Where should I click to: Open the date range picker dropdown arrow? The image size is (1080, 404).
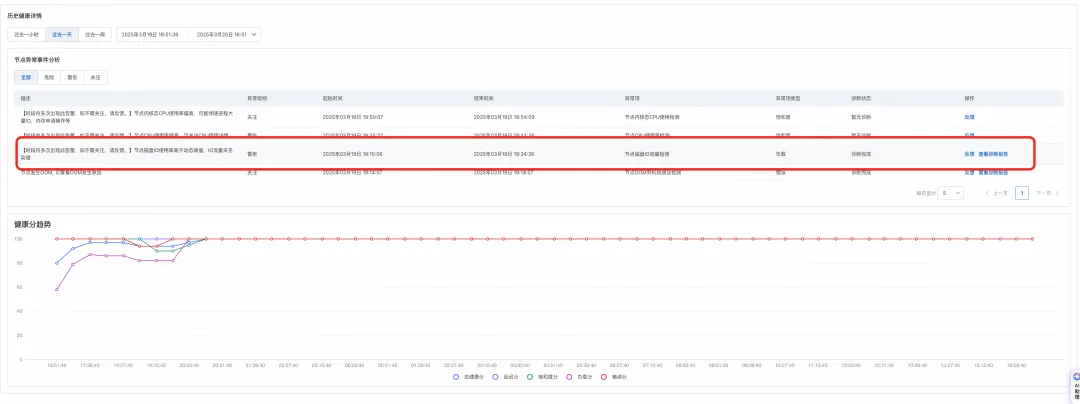click(254, 34)
